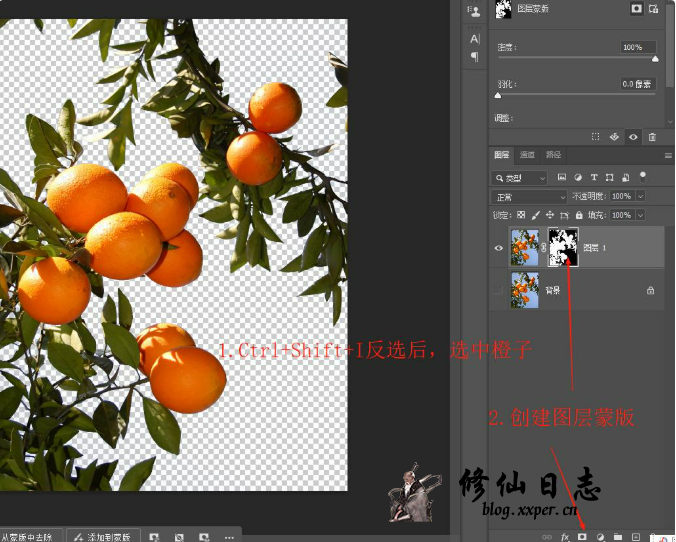
Task: Click the add layer mask icon
Action: [582, 537]
